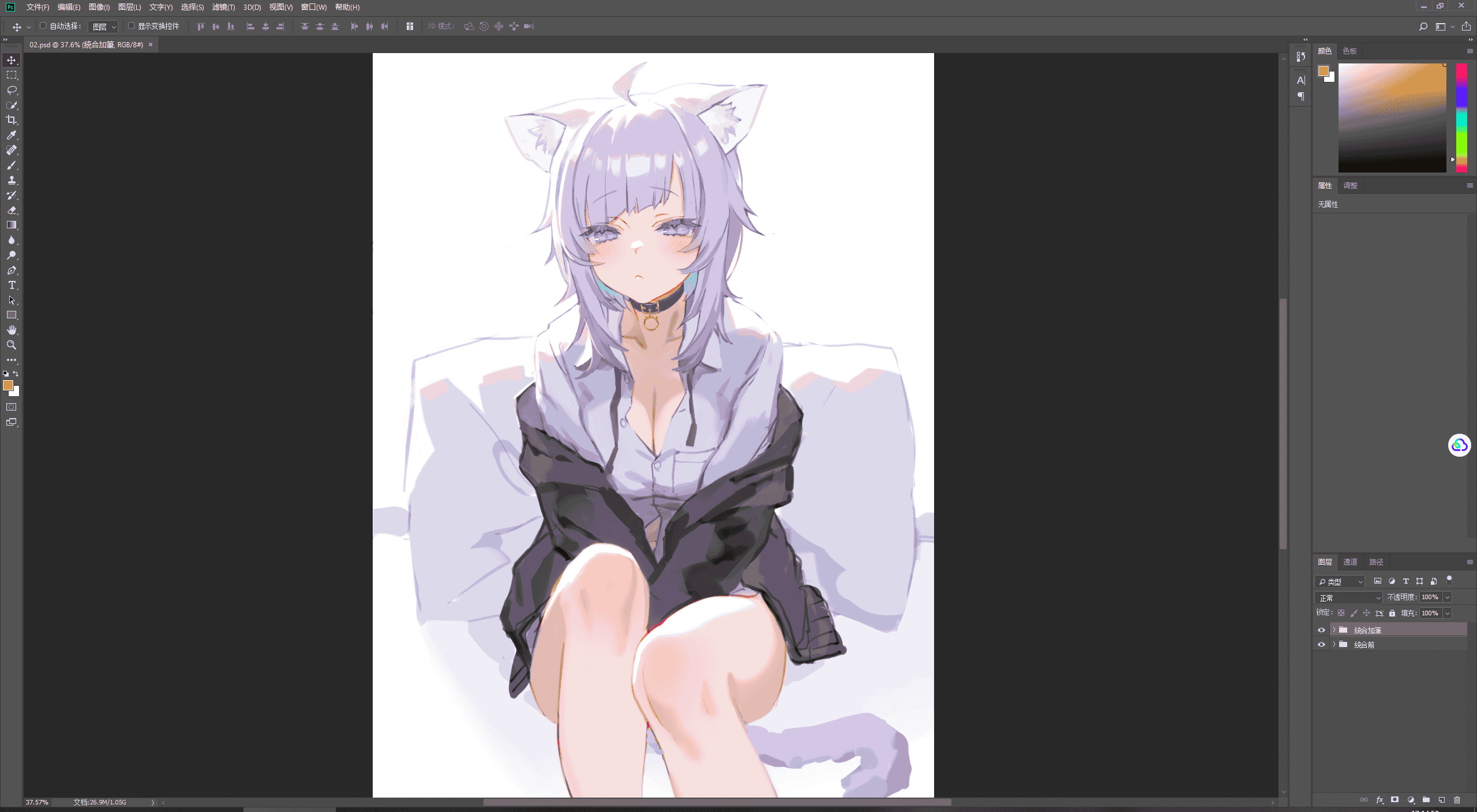Select the Eraser tool

coord(12,210)
